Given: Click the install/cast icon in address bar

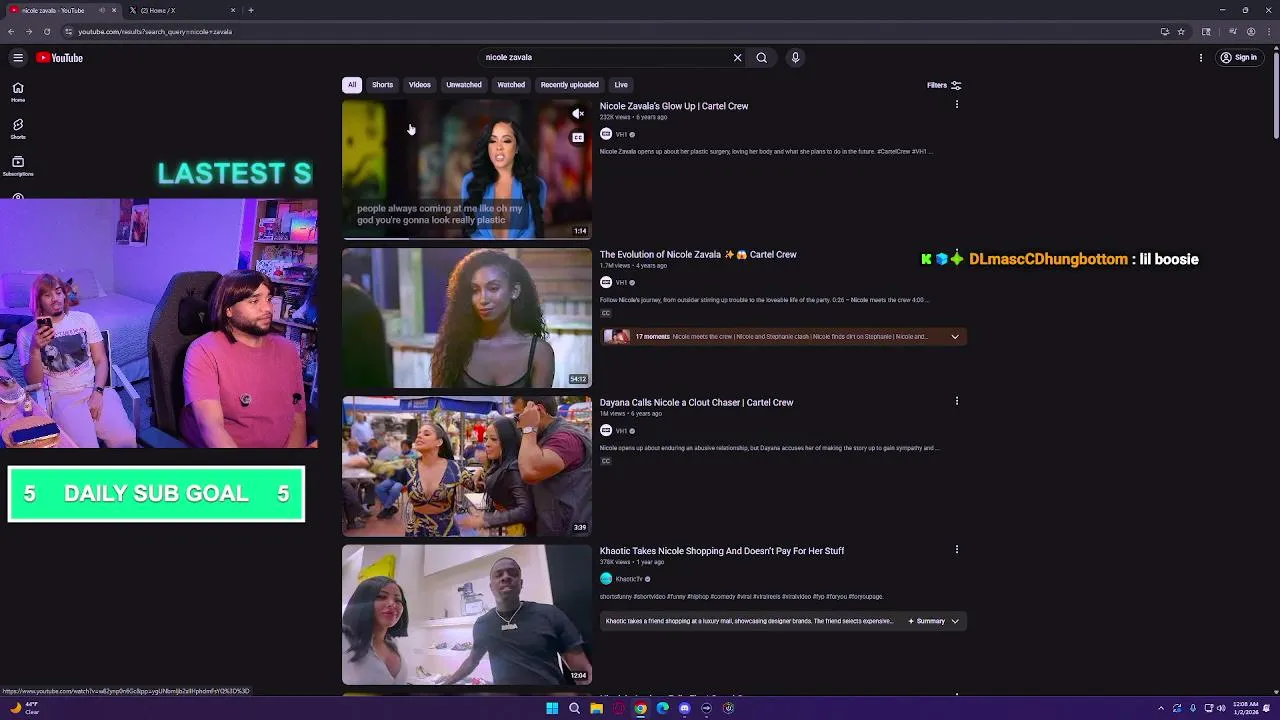Looking at the screenshot, I should pos(1164,31).
